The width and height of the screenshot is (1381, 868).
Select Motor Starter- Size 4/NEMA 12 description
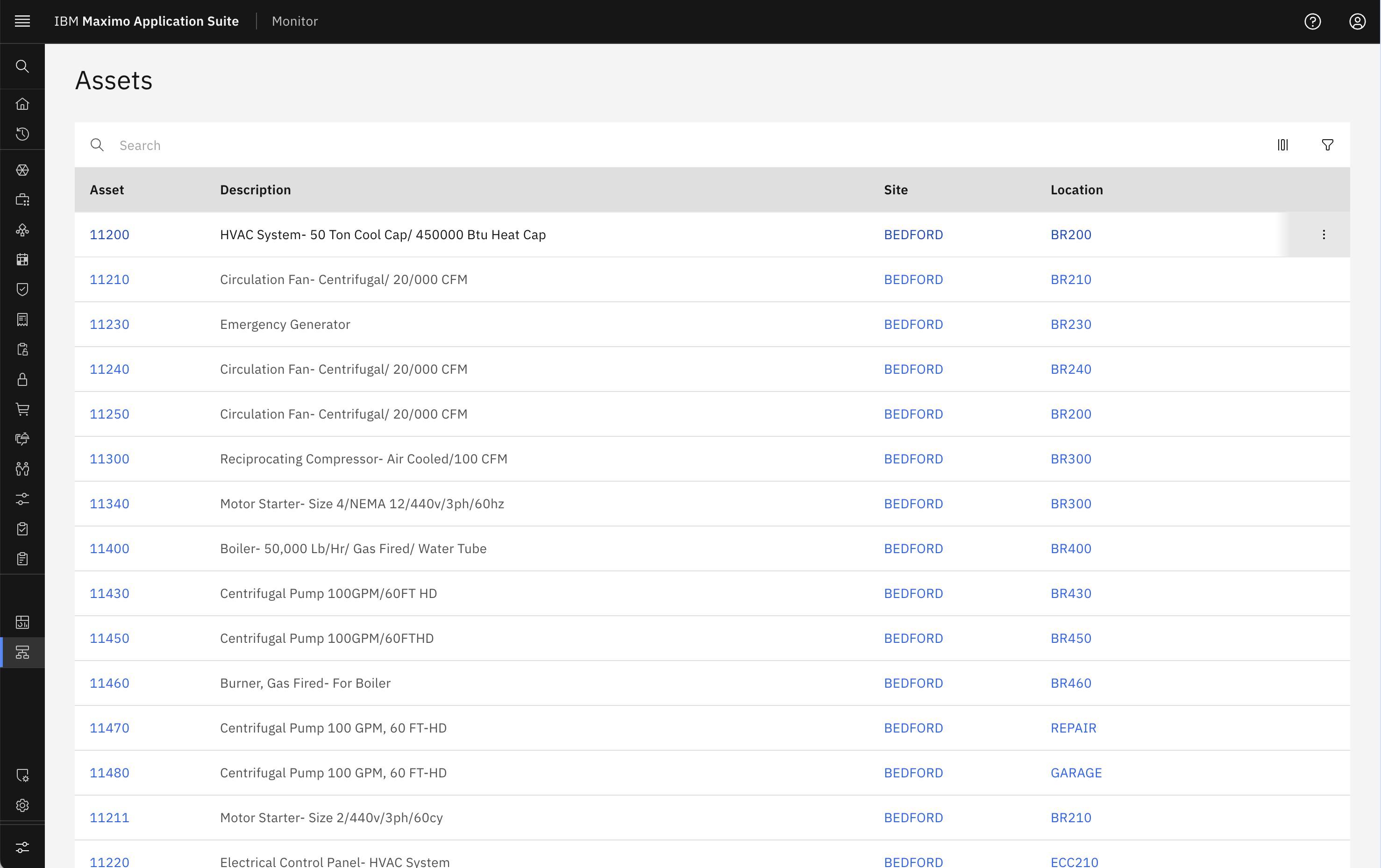362,504
